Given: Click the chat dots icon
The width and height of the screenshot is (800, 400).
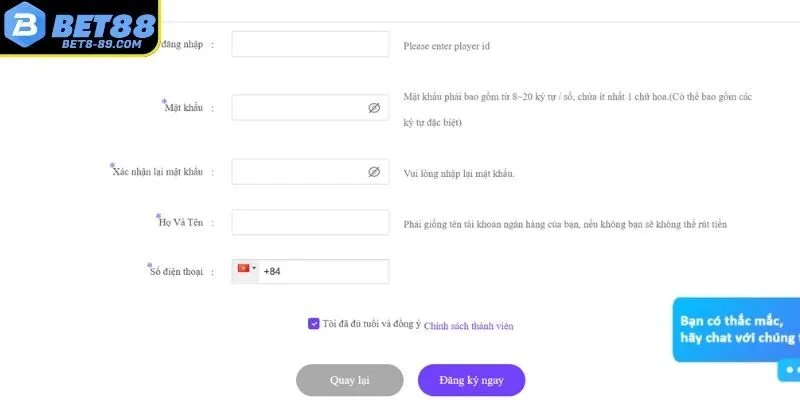Looking at the screenshot, I should click(x=790, y=370).
